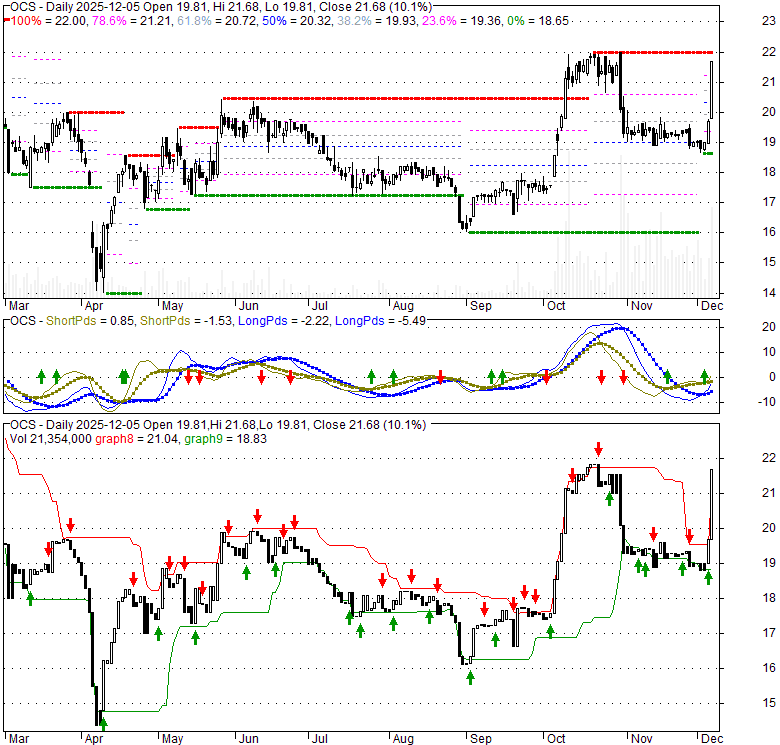Screen dimensions: 780x745
Task: Click the 'Dec' month label on top chart axis
Action: 712,306
